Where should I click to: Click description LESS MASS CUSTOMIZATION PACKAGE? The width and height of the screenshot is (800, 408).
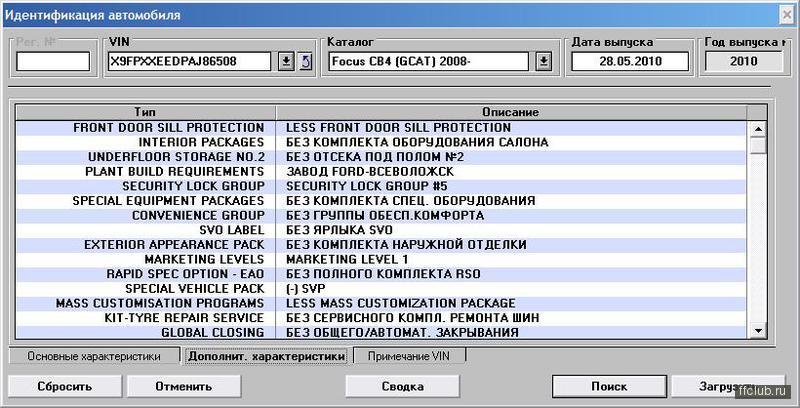(401, 303)
